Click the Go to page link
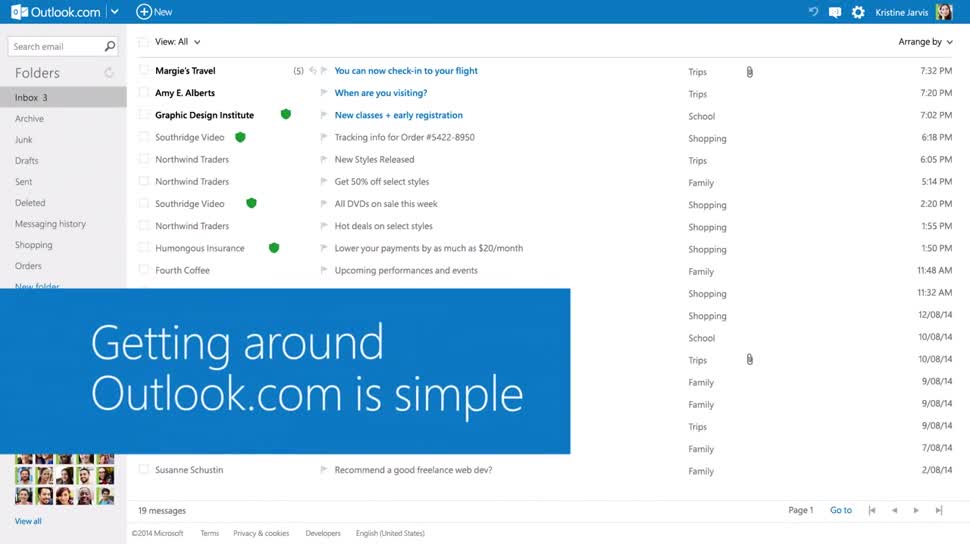This screenshot has height=544, width=970. tap(841, 510)
